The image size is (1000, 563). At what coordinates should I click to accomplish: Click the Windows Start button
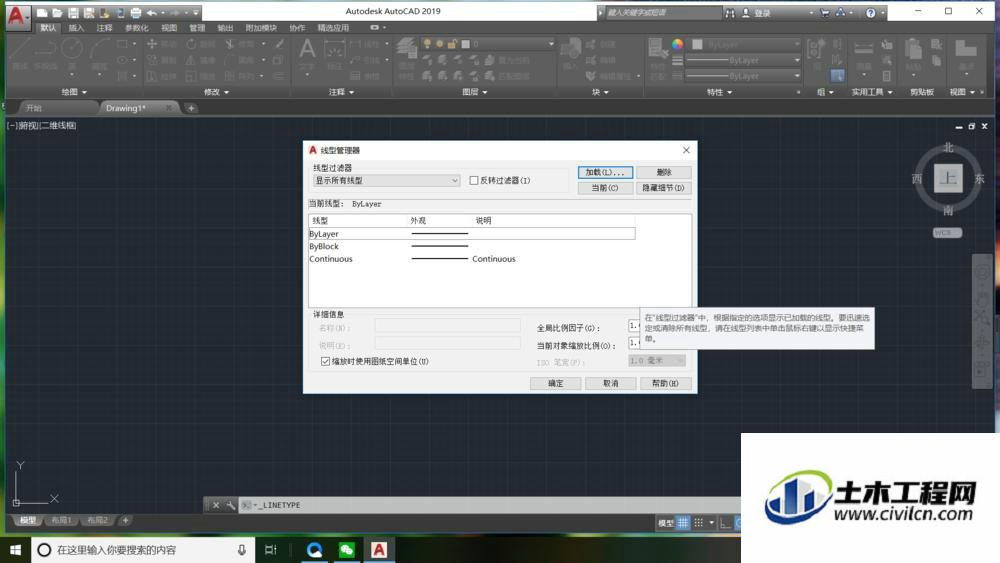[15, 550]
